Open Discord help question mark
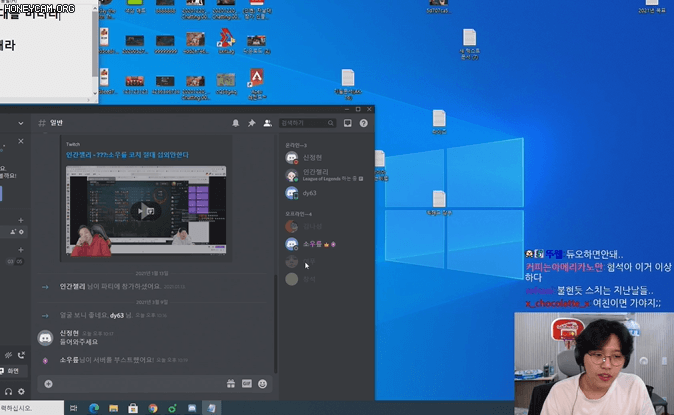Screen dimensions: 674x415 [364, 123]
